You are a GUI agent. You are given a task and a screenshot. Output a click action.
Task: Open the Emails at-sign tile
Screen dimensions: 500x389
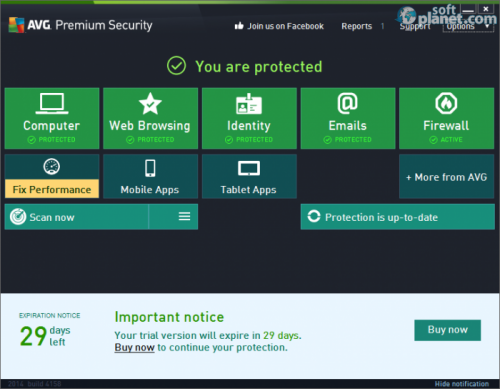point(348,118)
